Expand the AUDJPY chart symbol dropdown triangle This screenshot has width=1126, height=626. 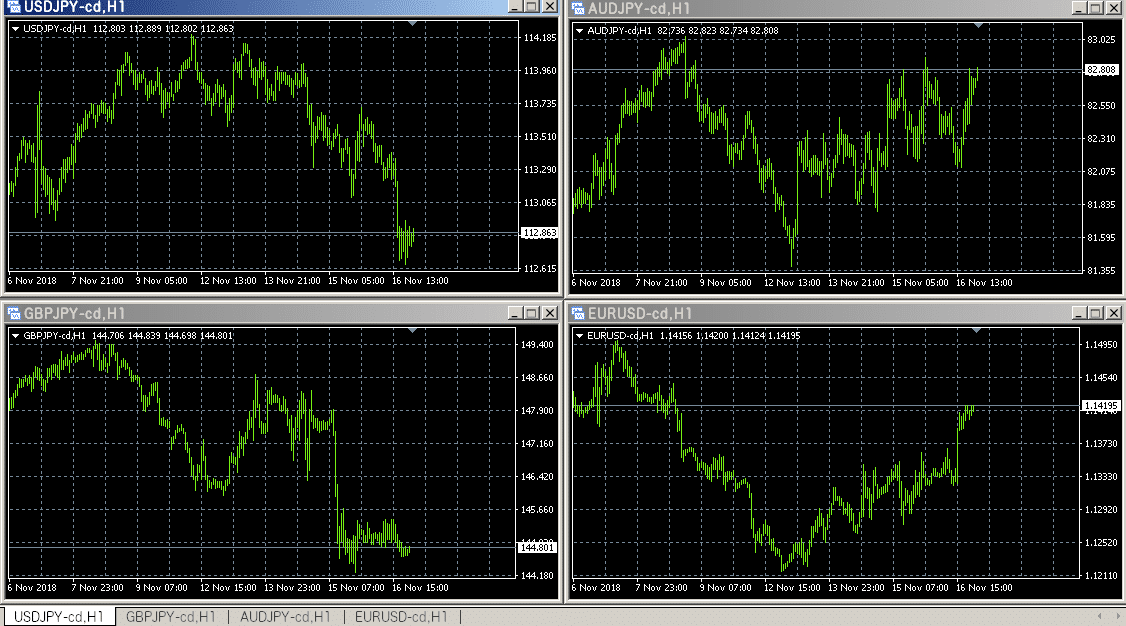tap(580, 31)
